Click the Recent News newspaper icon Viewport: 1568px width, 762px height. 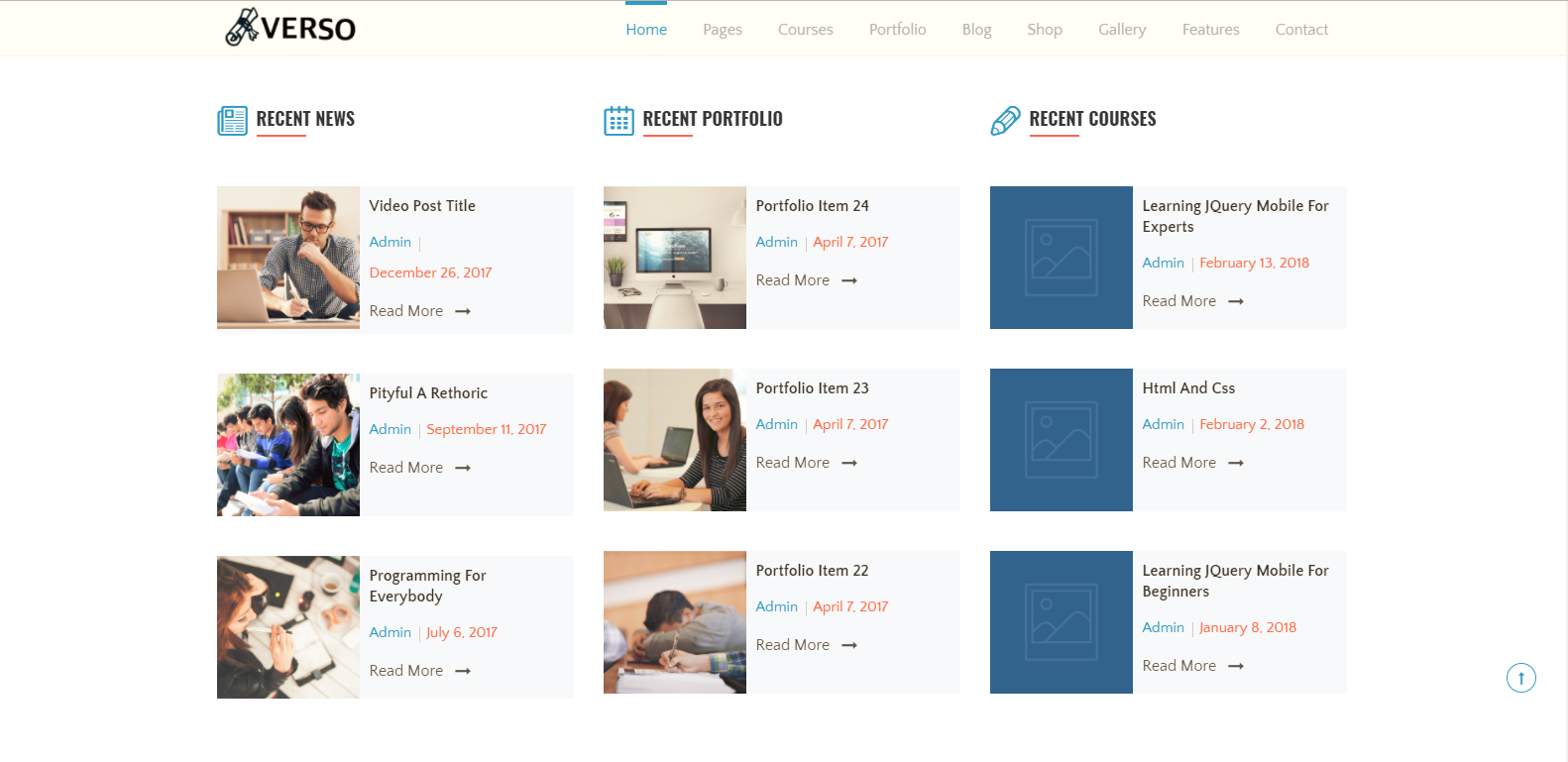232,121
